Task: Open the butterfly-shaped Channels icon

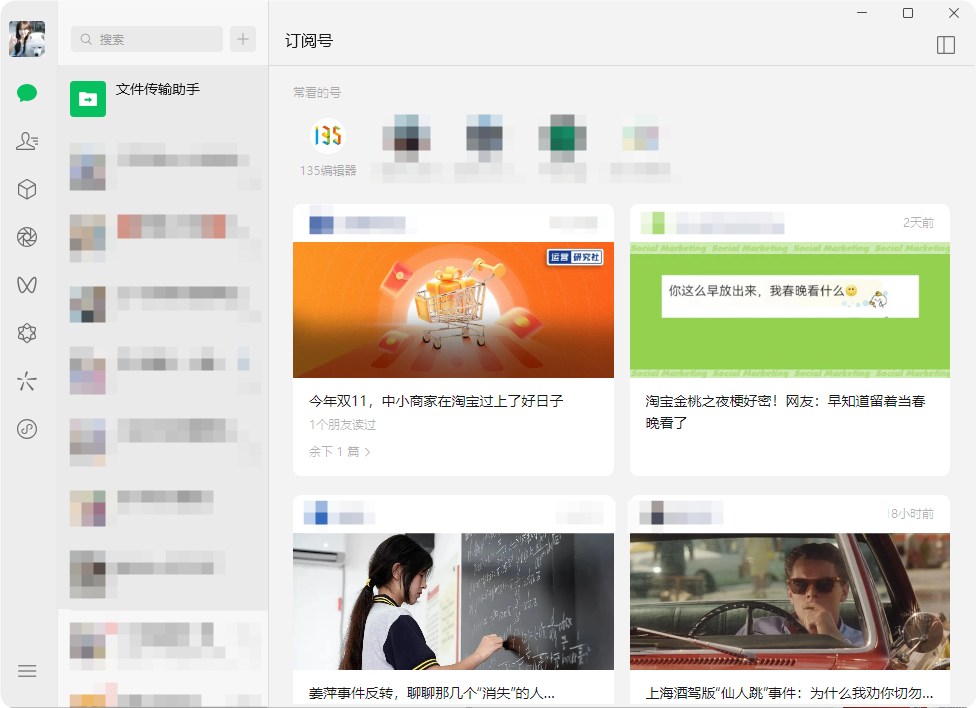Action: coord(27,285)
